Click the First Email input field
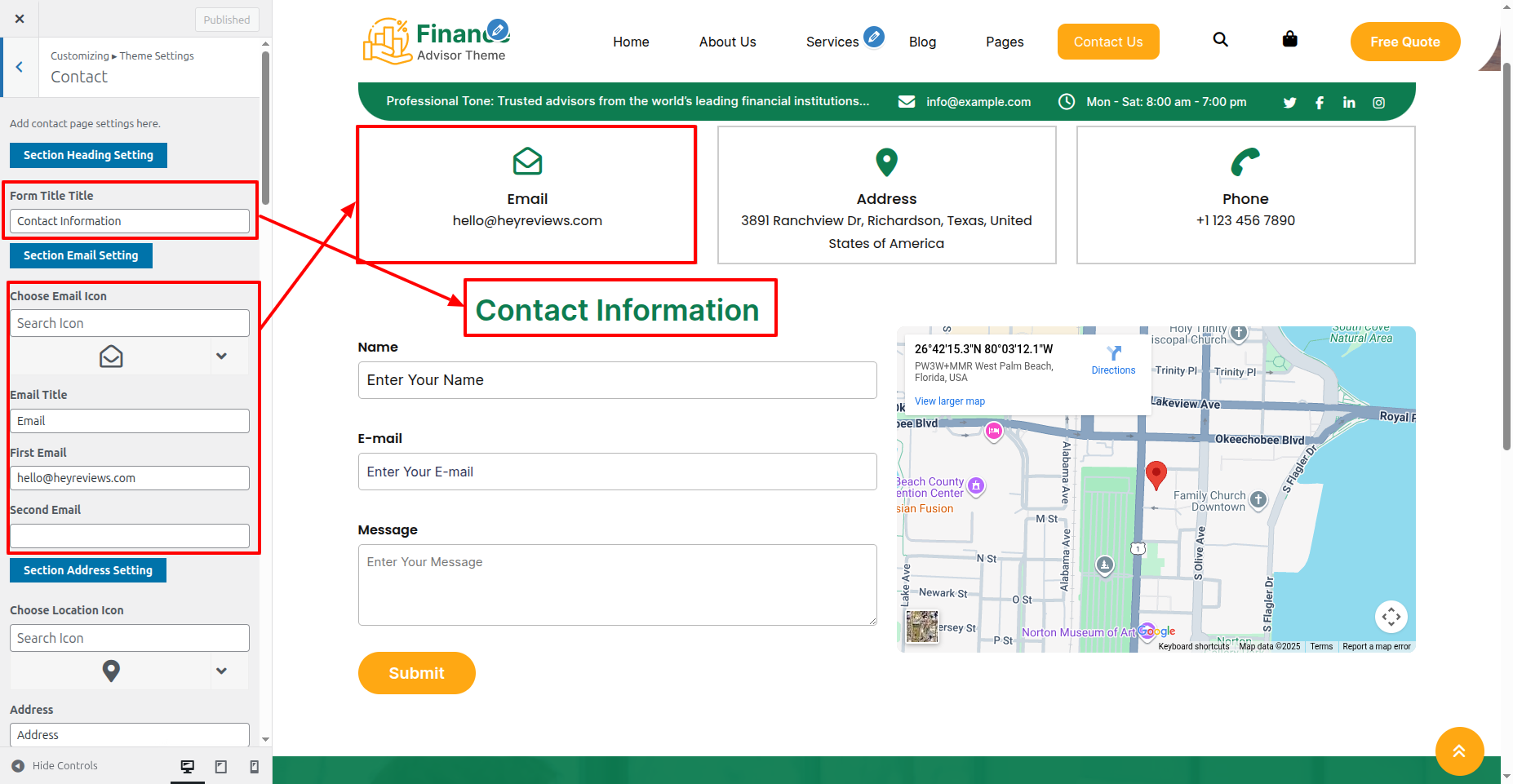This screenshot has width=1513, height=784. [130, 478]
